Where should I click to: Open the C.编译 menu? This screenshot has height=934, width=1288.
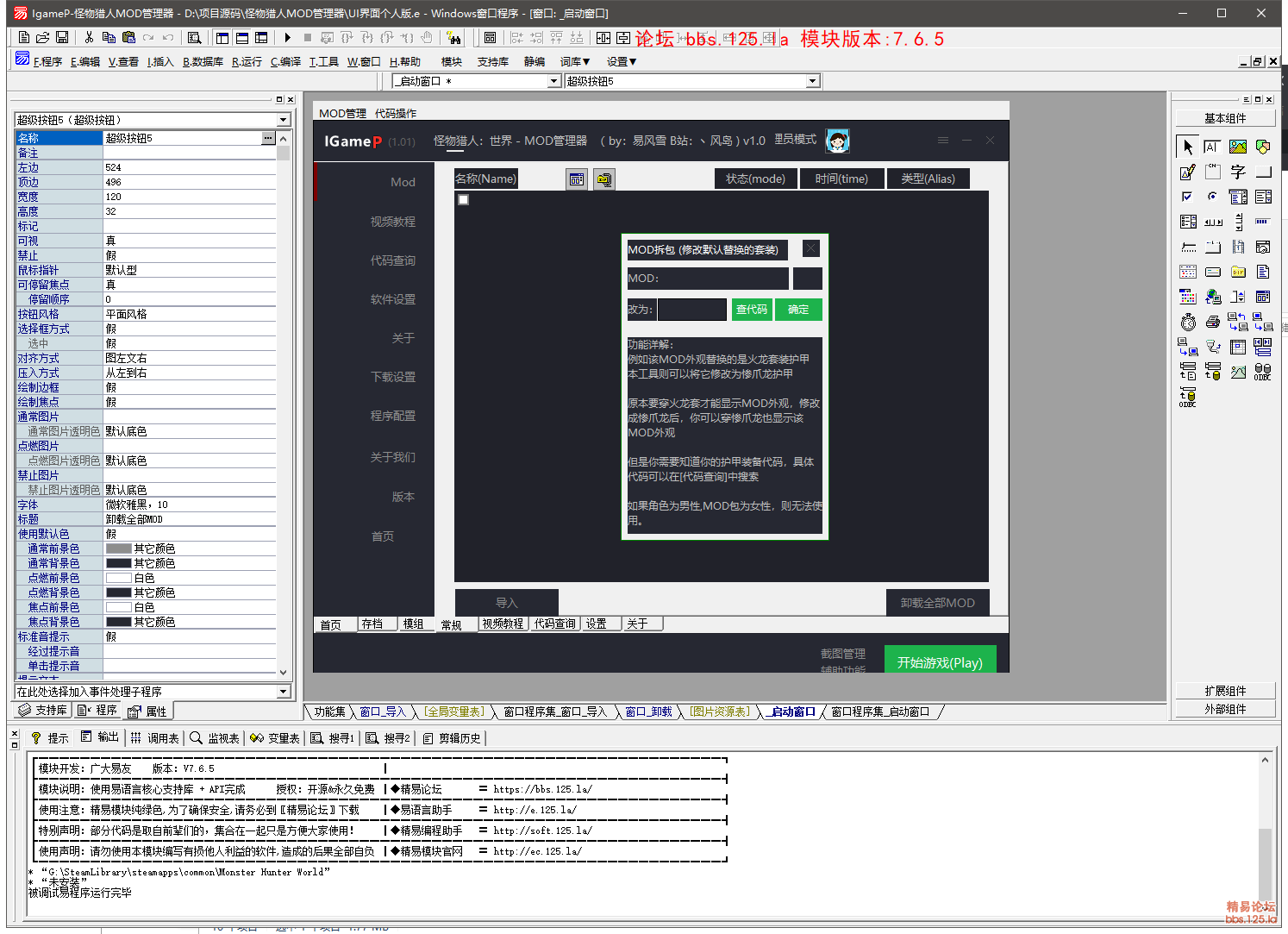[x=285, y=62]
